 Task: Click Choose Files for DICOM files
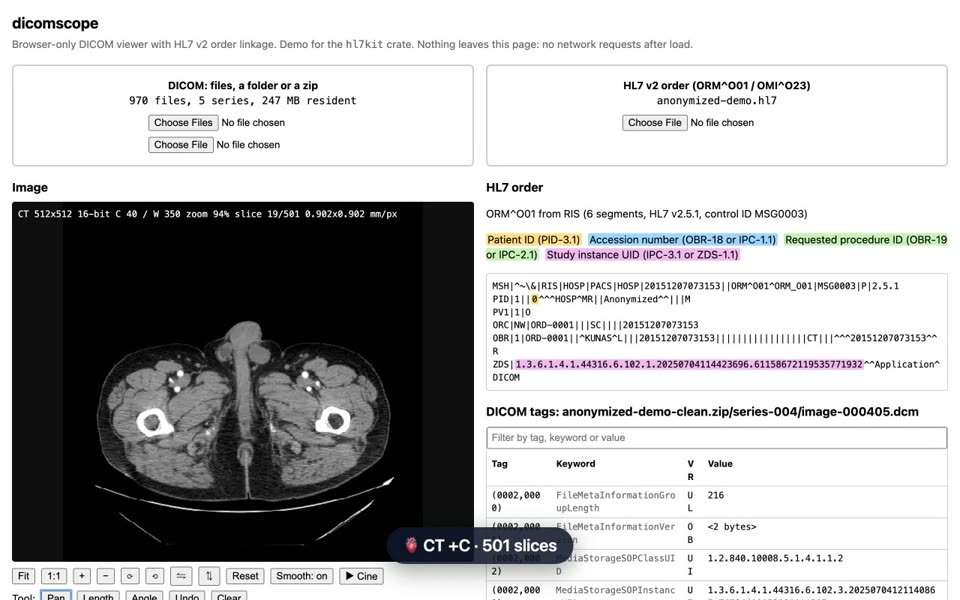[x=183, y=122]
